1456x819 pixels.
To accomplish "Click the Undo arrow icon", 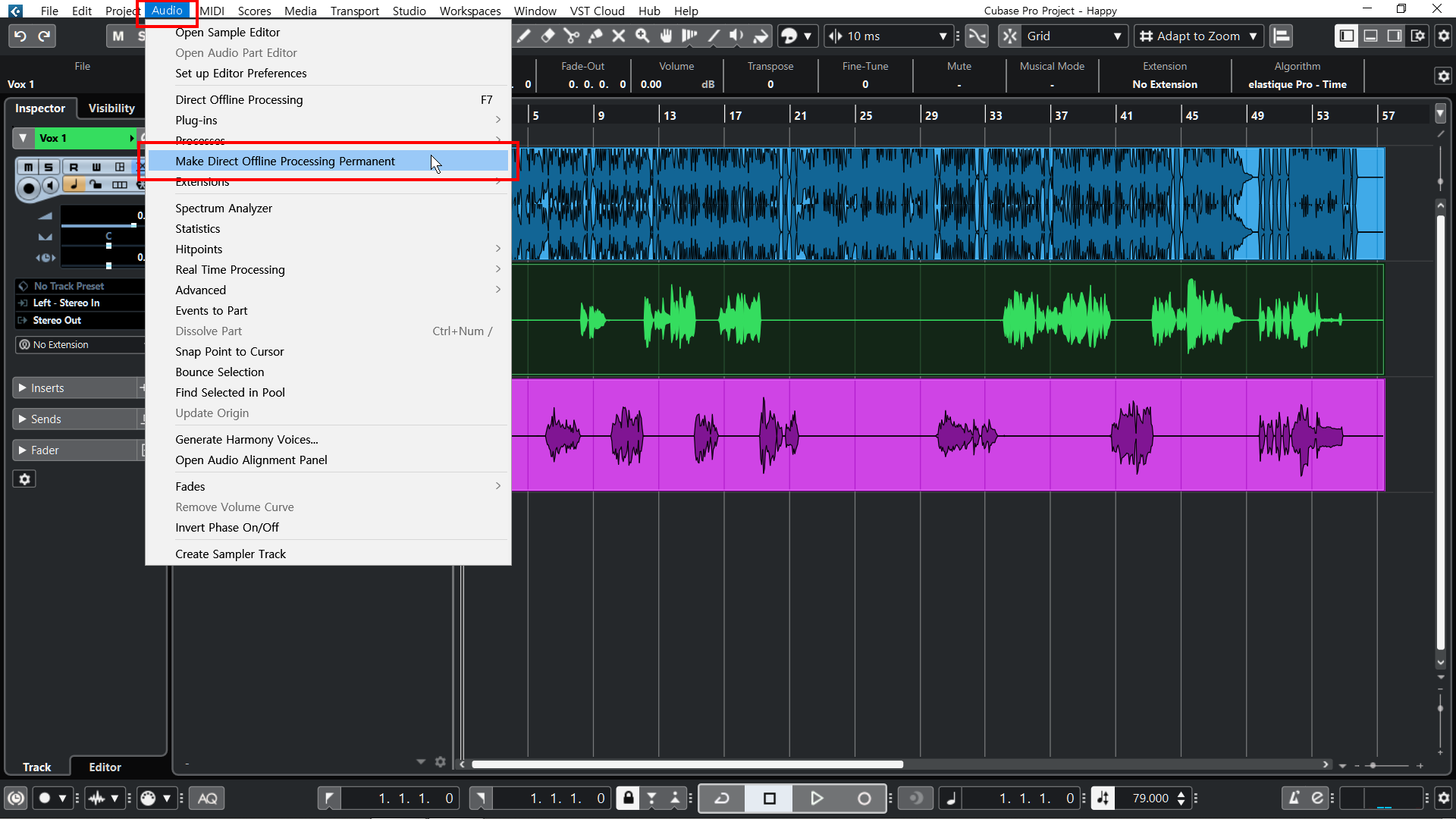I will tap(20, 36).
